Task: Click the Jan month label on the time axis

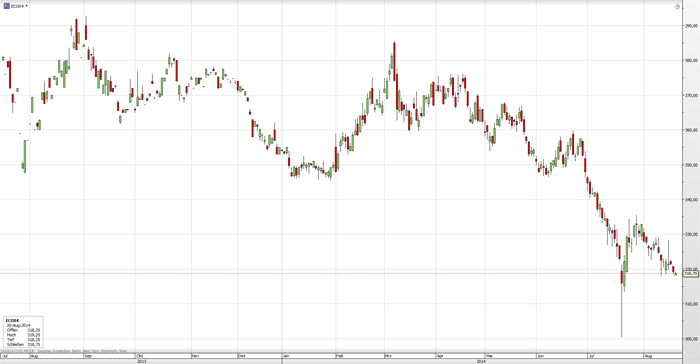Action: point(287,356)
